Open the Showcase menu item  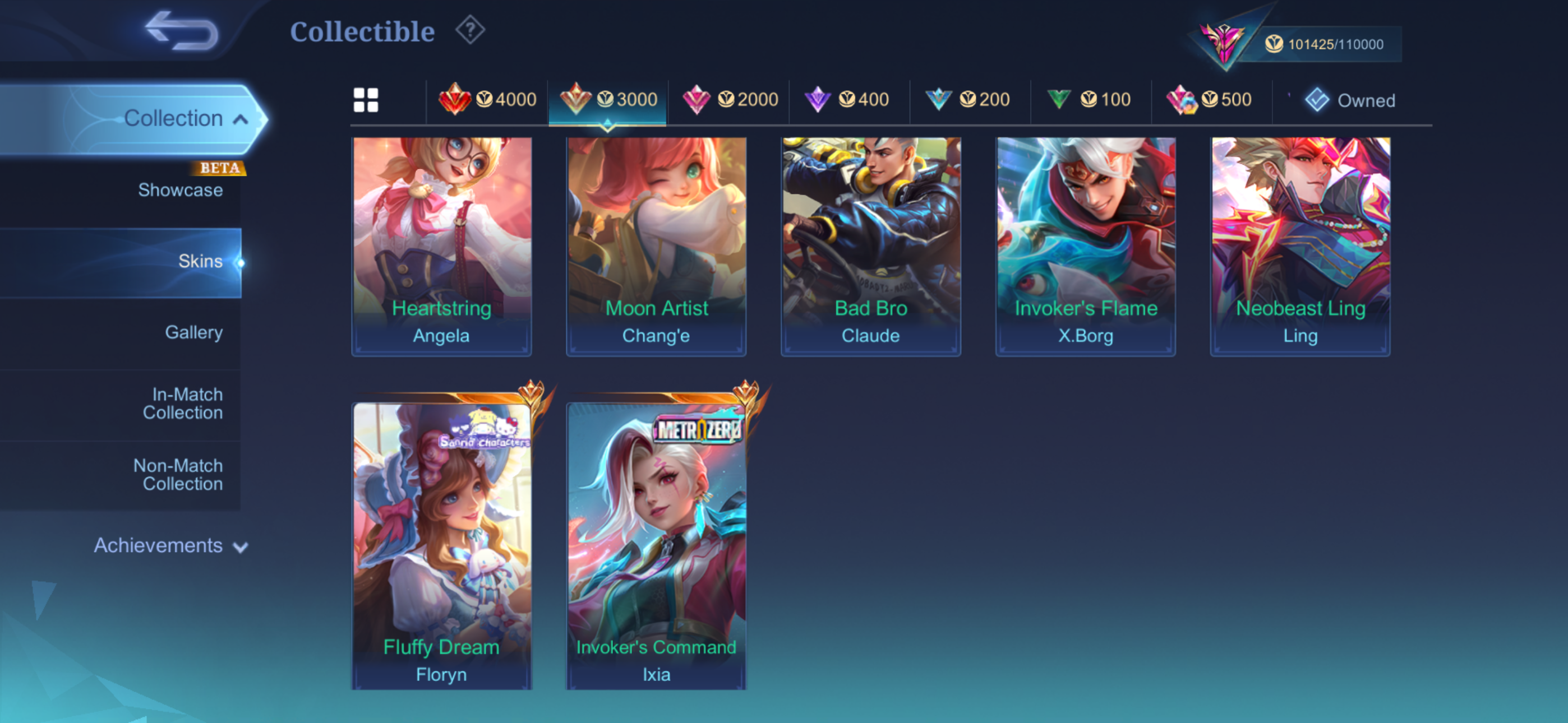point(180,190)
